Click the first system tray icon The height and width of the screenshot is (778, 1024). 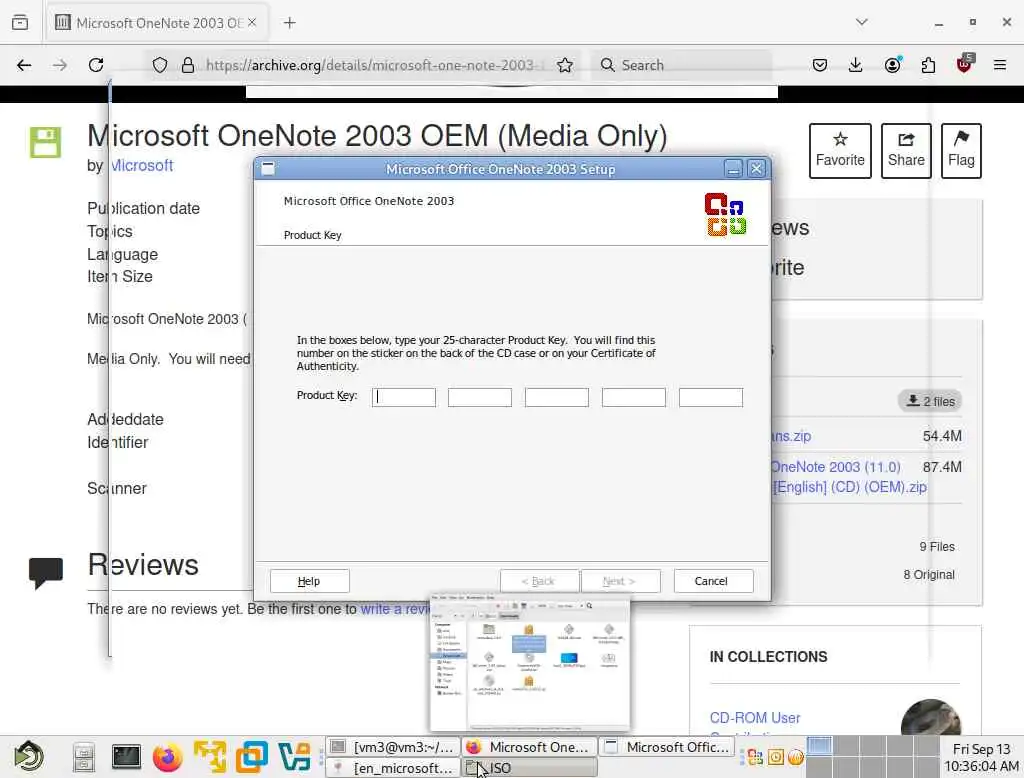756,757
